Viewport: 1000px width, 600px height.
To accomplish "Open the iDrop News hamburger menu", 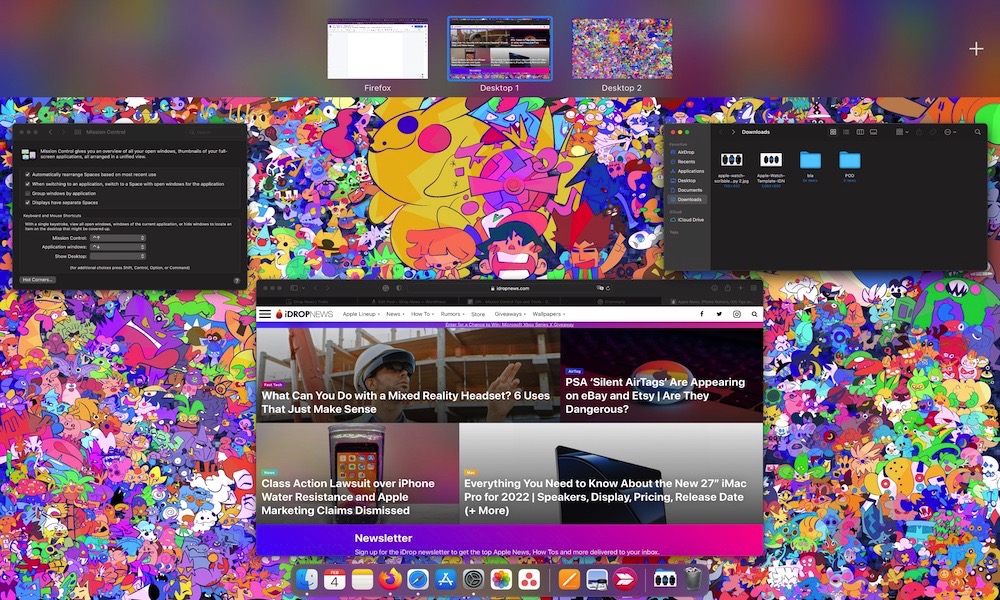I will pos(265,314).
